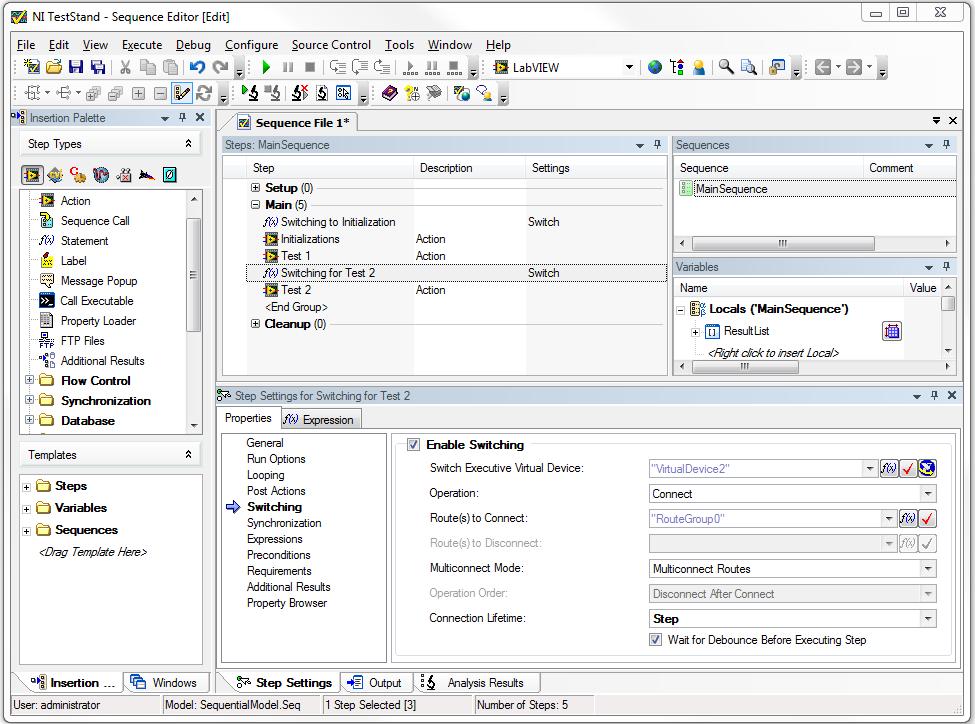Expand the Cleanup step group
Image resolution: width=975 pixels, height=724 pixels.
pos(256,324)
